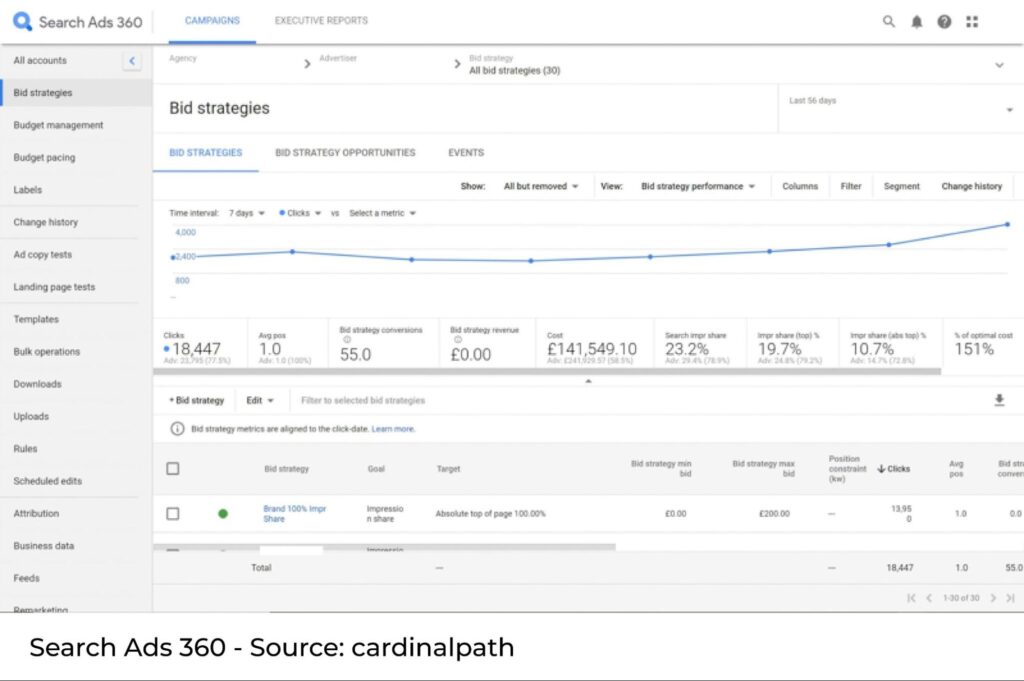Click All bid strategies (30) breadcrumb
The width and height of the screenshot is (1024, 681).
pos(515,71)
